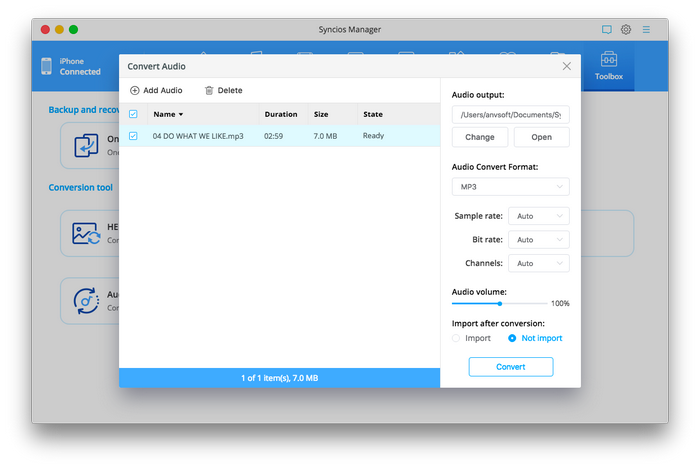Image resolution: width=700 pixels, height=469 pixels.
Task: Click the Duration column header
Action: point(281,114)
